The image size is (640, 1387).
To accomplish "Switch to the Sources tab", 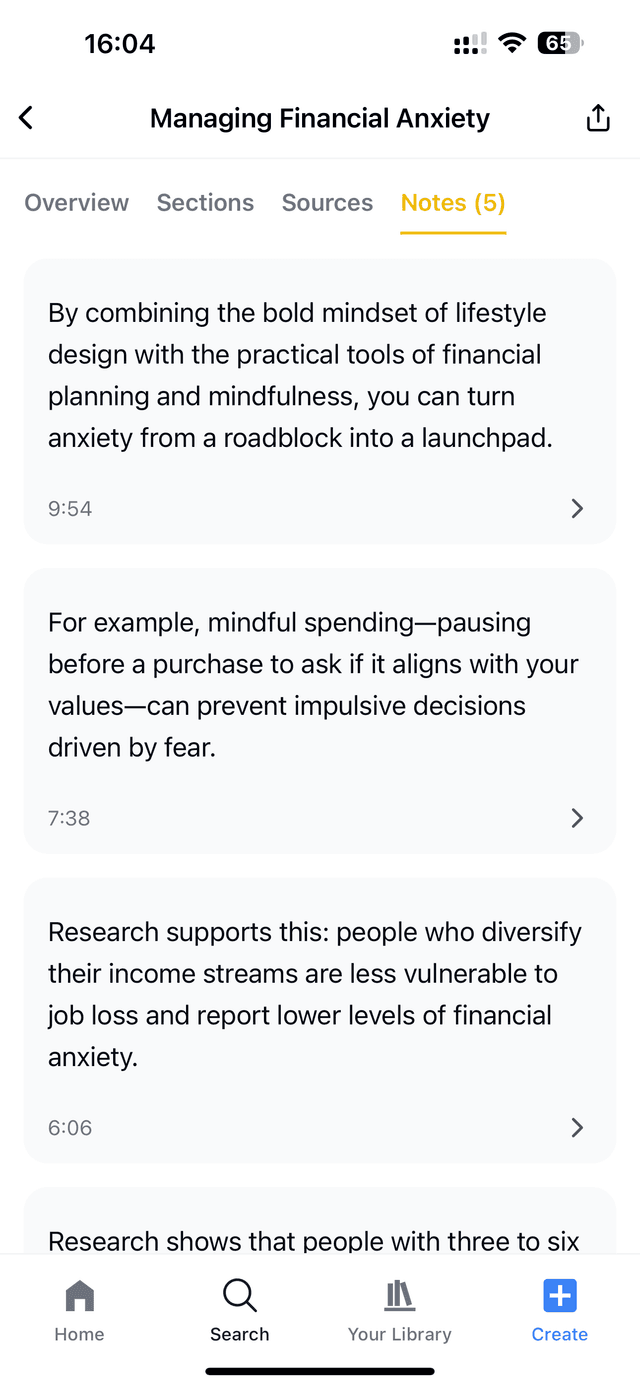I will point(327,203).
